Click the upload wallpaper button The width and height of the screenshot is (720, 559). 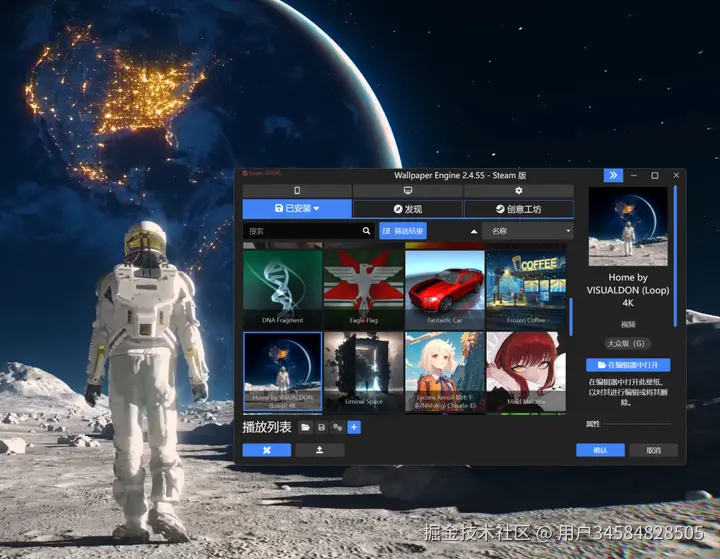pos(320,450)
